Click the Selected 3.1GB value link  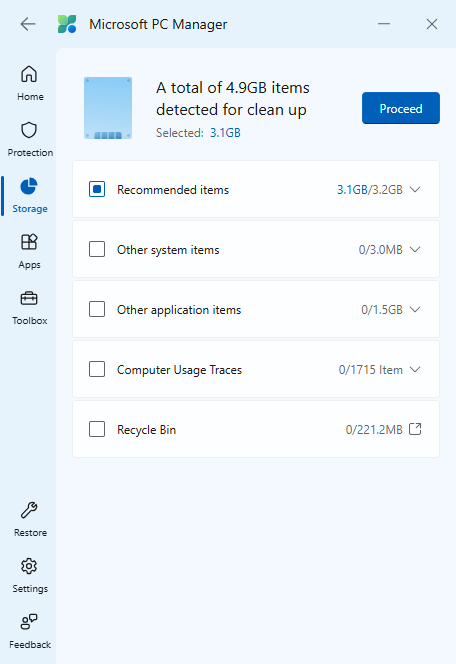tap(225, 133)
